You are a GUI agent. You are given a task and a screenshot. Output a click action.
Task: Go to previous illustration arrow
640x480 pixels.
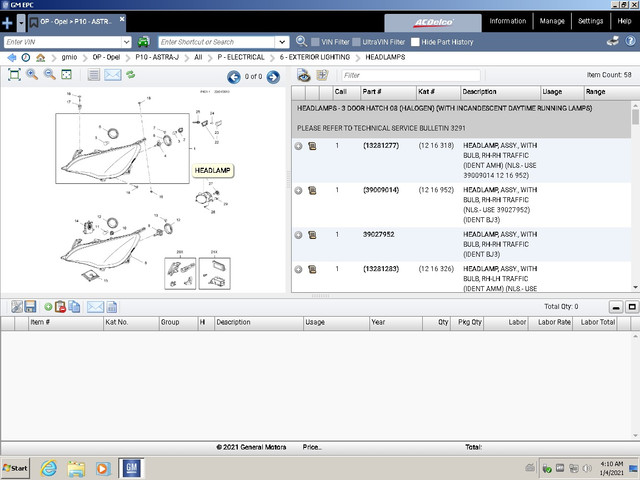tap(233, 77)
